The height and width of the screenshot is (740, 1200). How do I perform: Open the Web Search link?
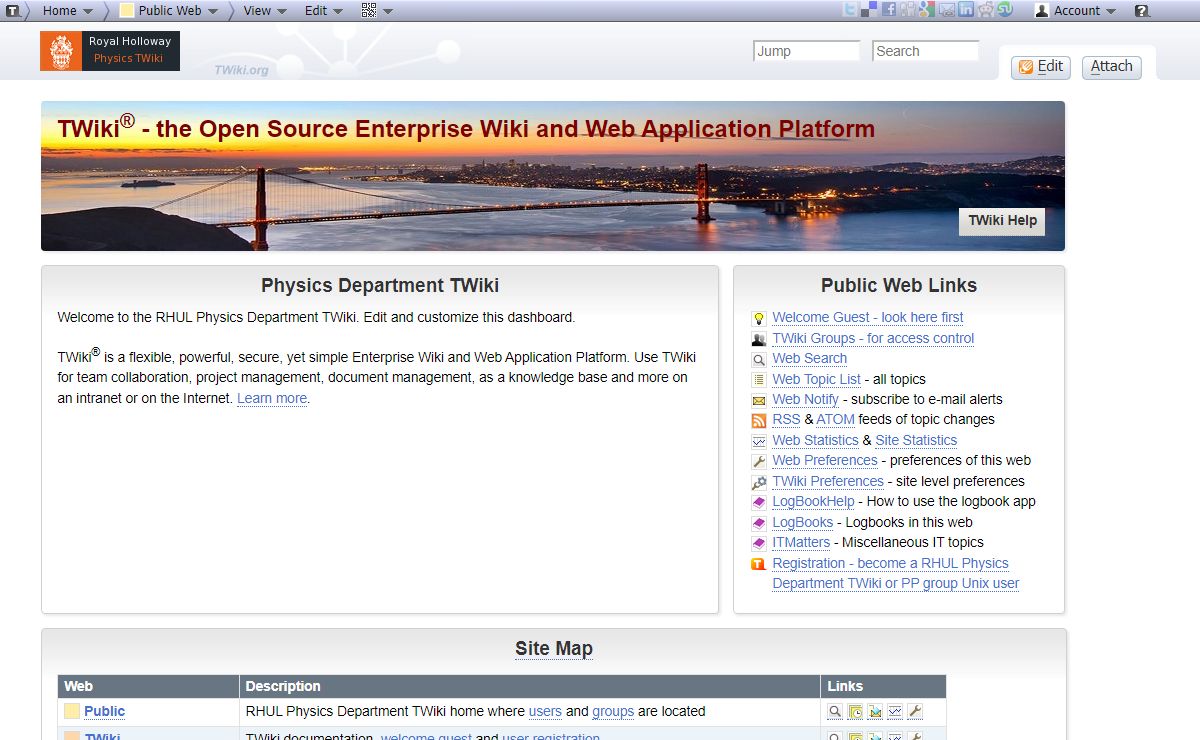point(810,358)
